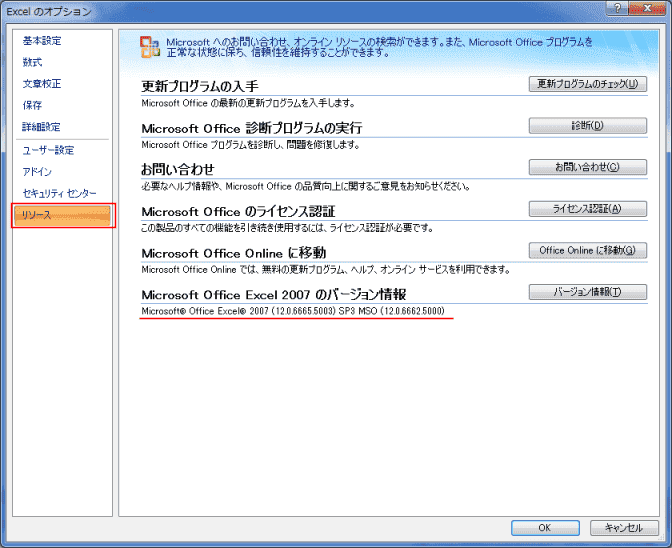
Task: Open the セキュリティ センター category
Action: (60, 193)
